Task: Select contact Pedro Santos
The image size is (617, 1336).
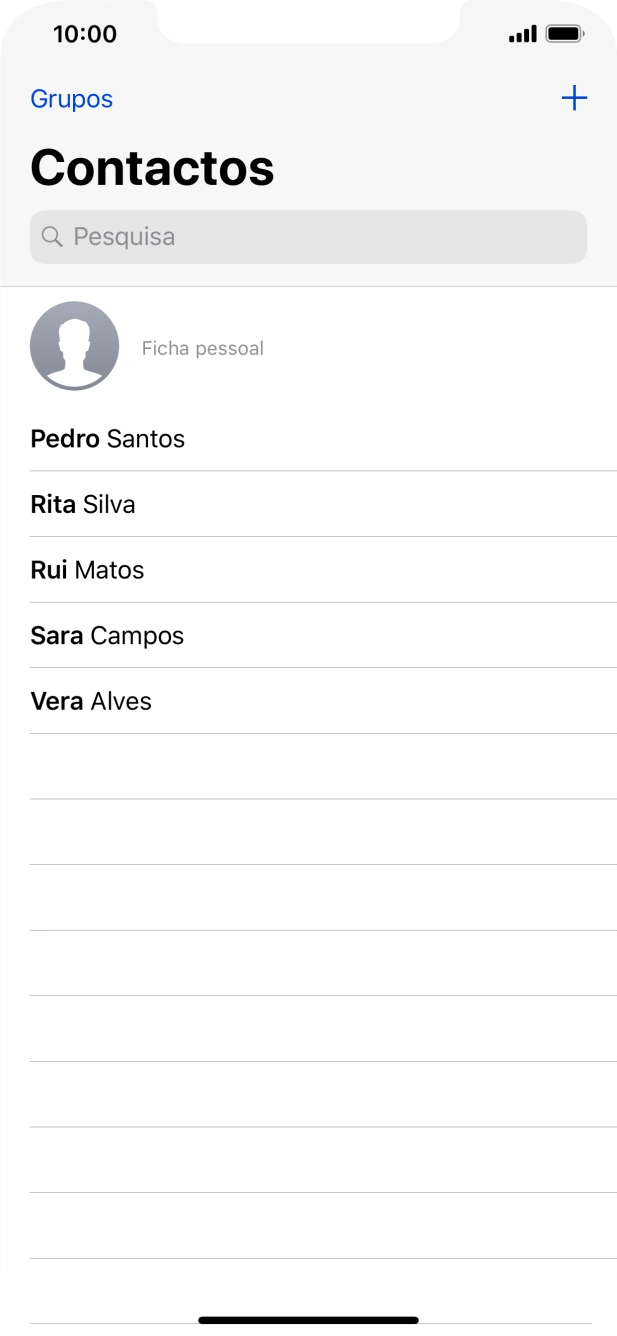Action: point(108,438)
